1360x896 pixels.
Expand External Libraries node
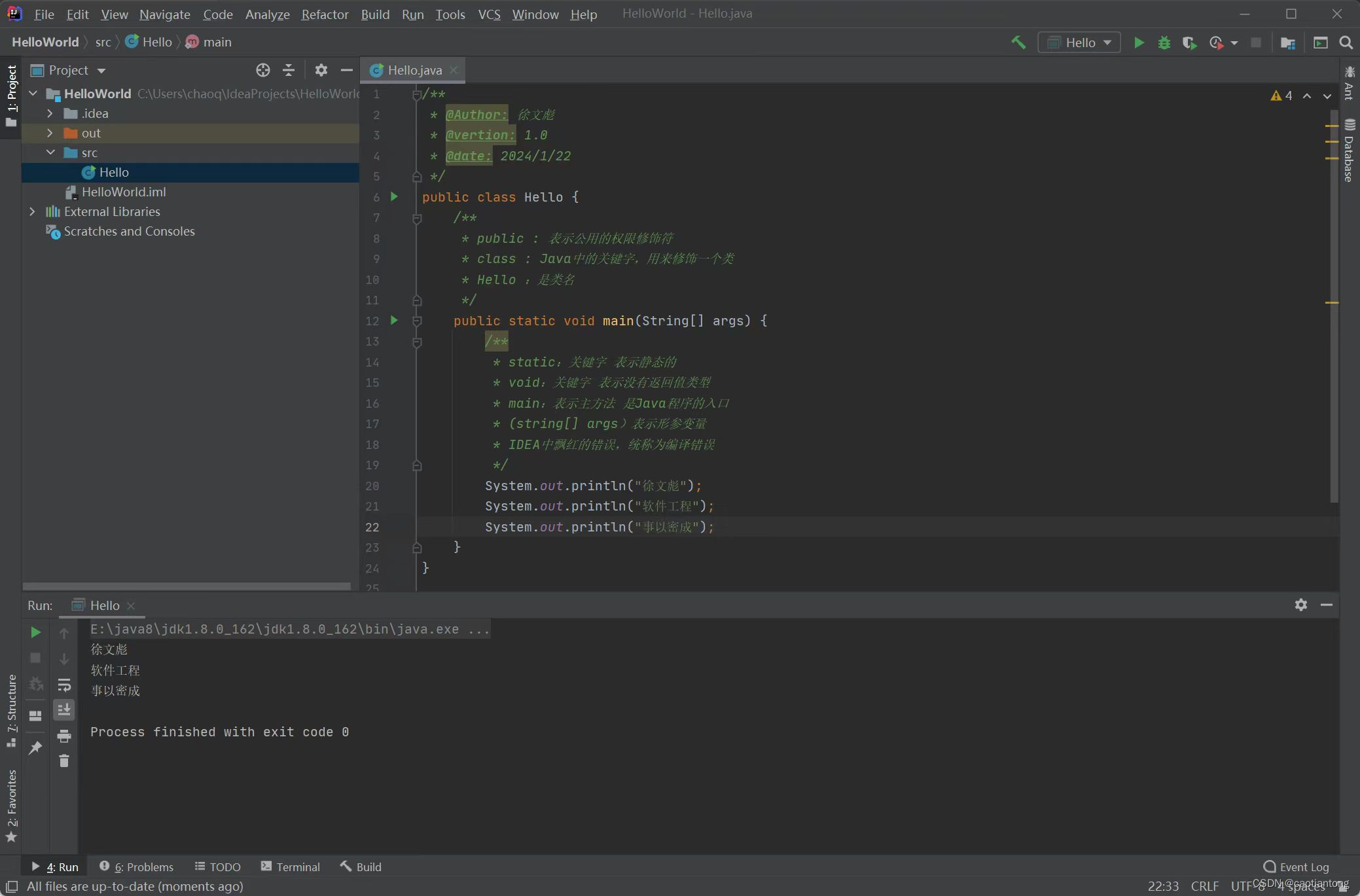pos(32,211)
